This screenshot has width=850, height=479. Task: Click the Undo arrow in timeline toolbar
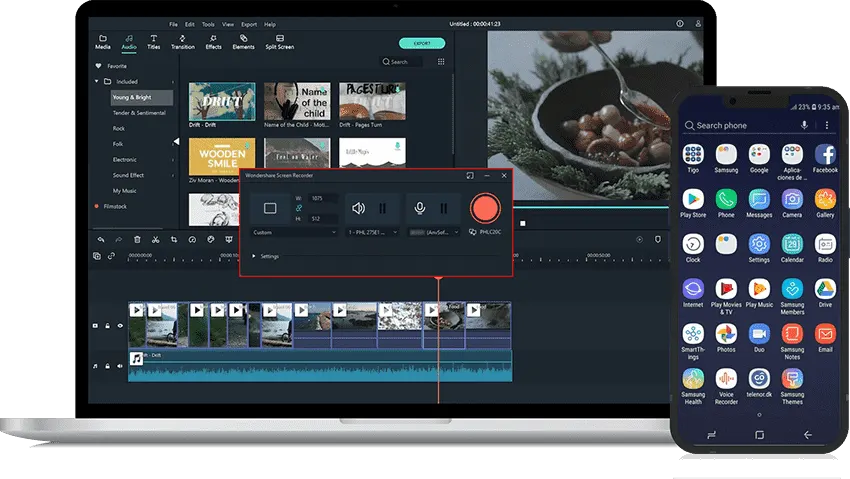click(101, 240)
